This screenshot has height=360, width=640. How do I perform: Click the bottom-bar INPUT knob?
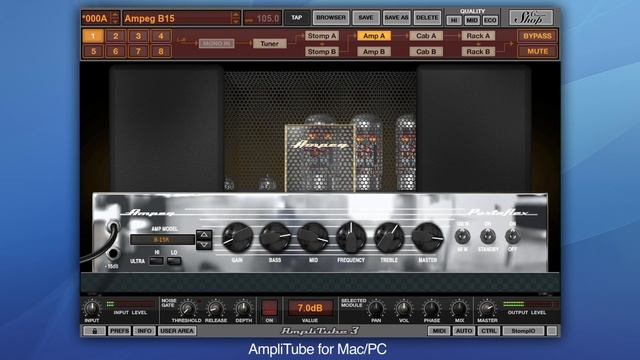[x=91, y=309]
